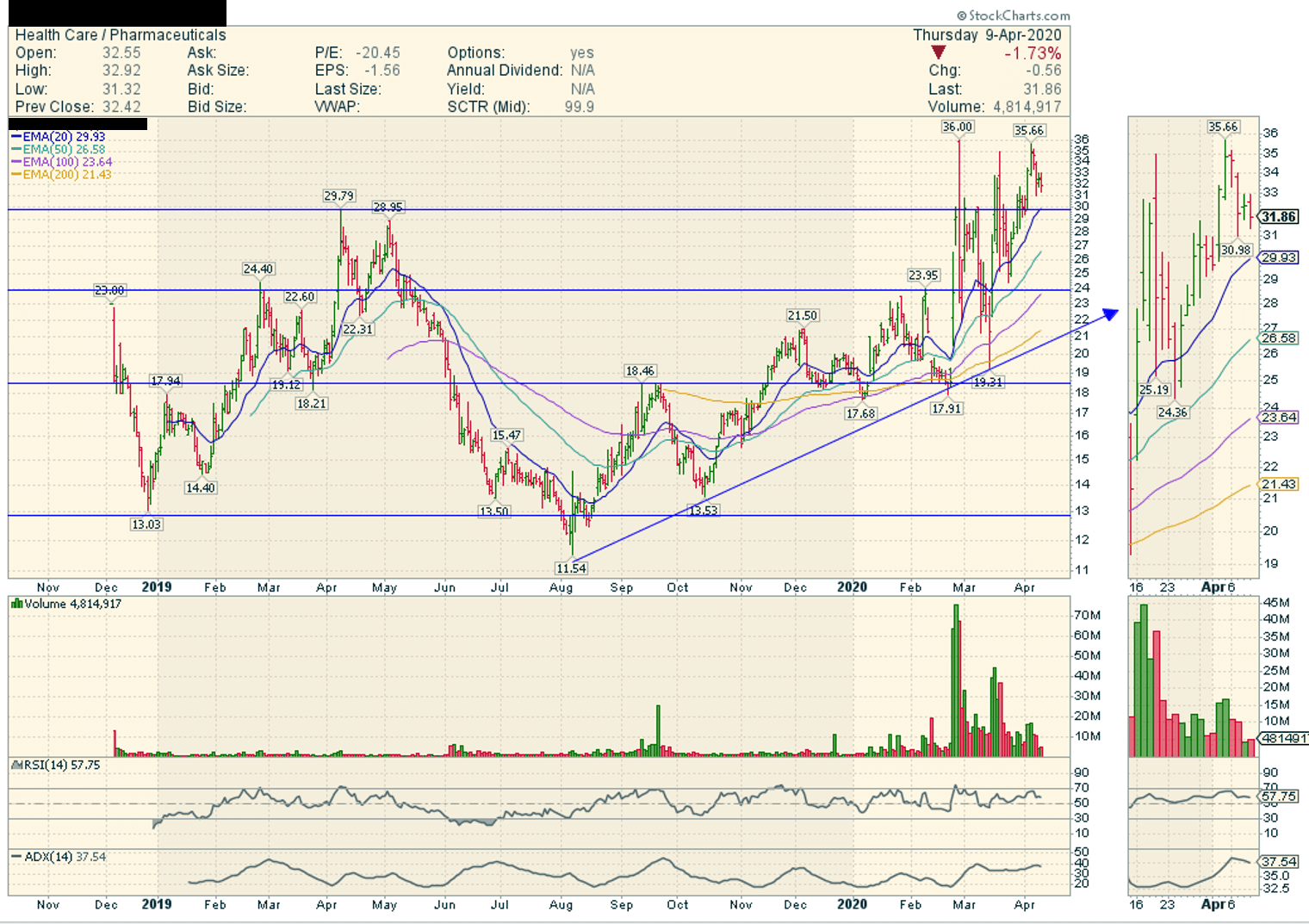1309x924 pixels.
Task: Click the 26.58 EMA price tag
Action: click(x=1279, y=338)
